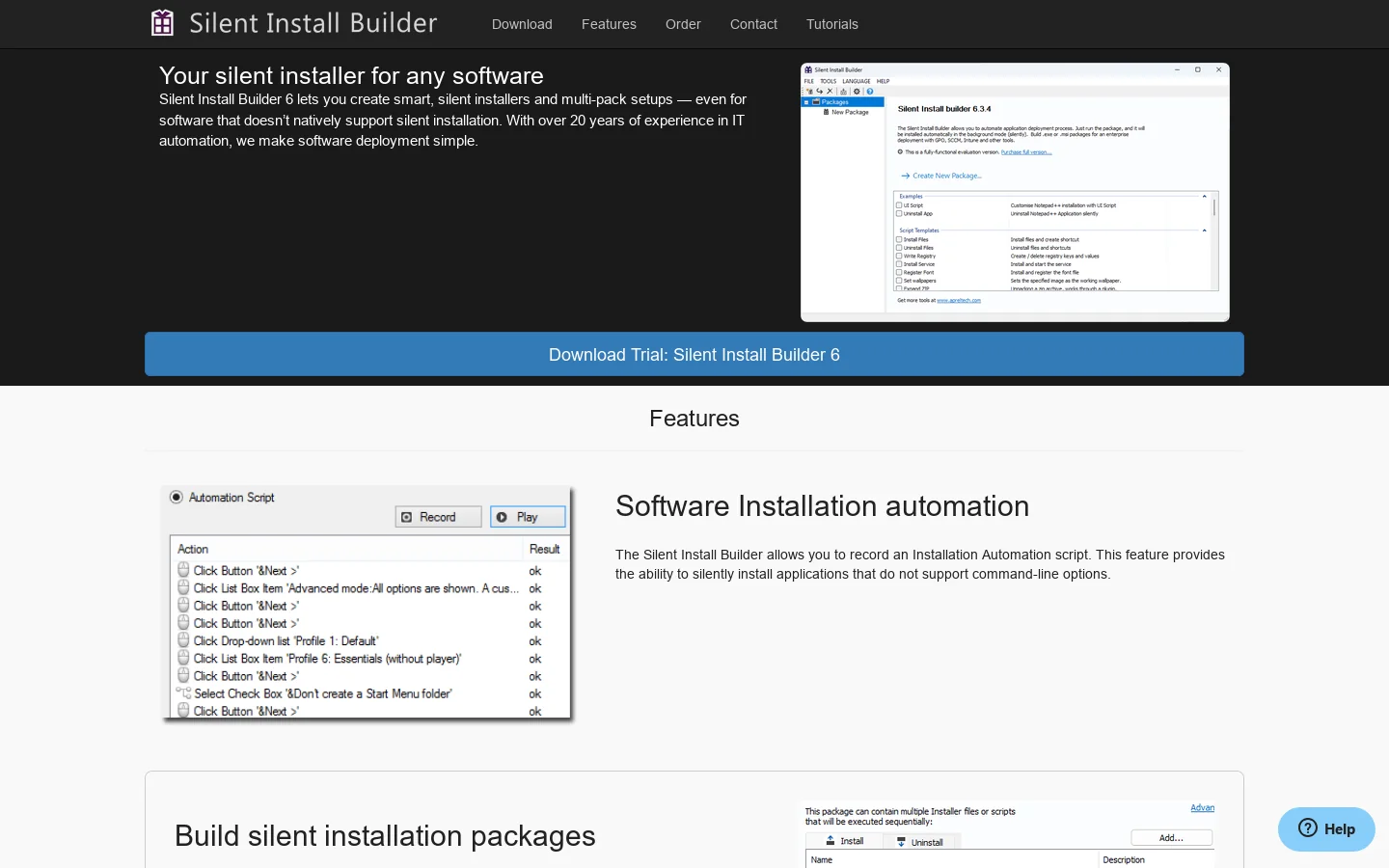Collapse the Packages tree node
Viewport: 1389px width, 868px height.
(806, 102)
